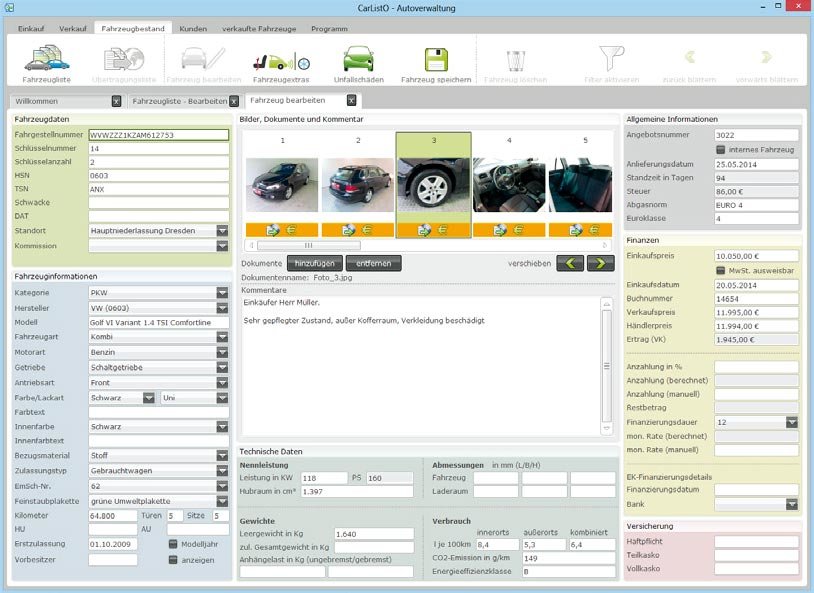Close the Willkommen tab with its X
This screenshot has height=593, width=814.
click(116, 101)
